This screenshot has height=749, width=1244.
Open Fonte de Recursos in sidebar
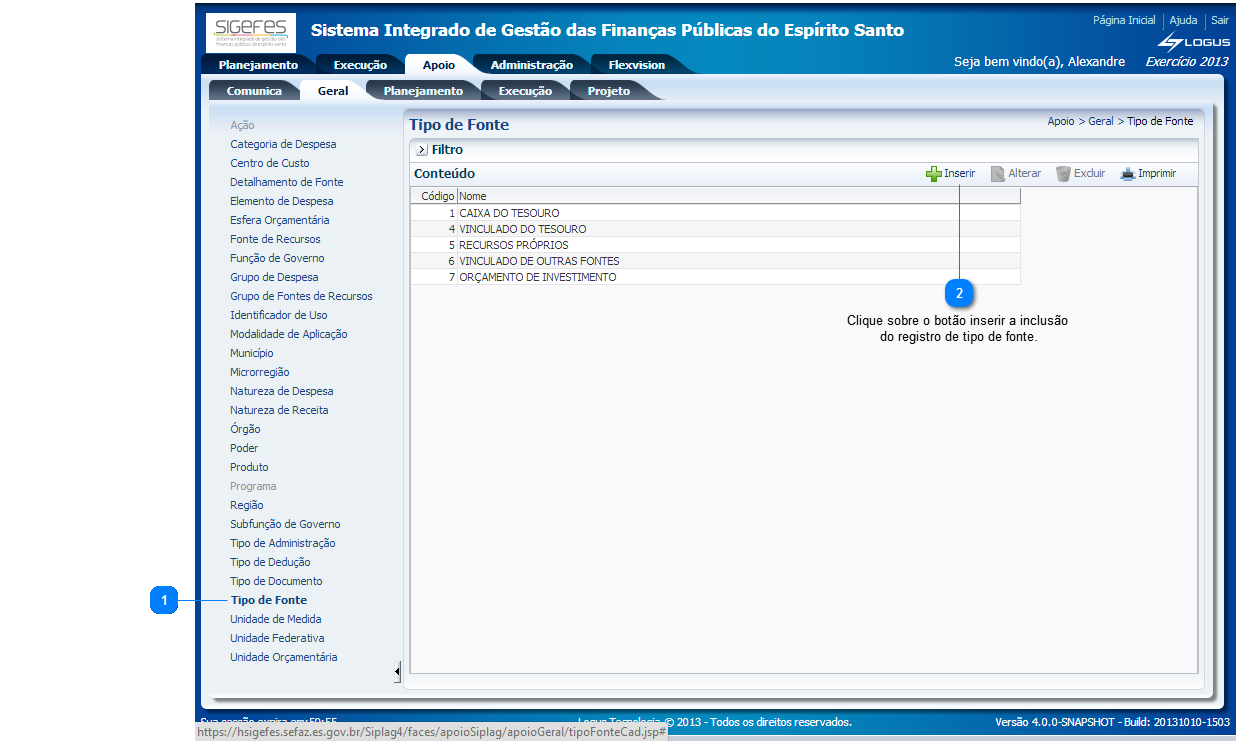click(275, 239)
